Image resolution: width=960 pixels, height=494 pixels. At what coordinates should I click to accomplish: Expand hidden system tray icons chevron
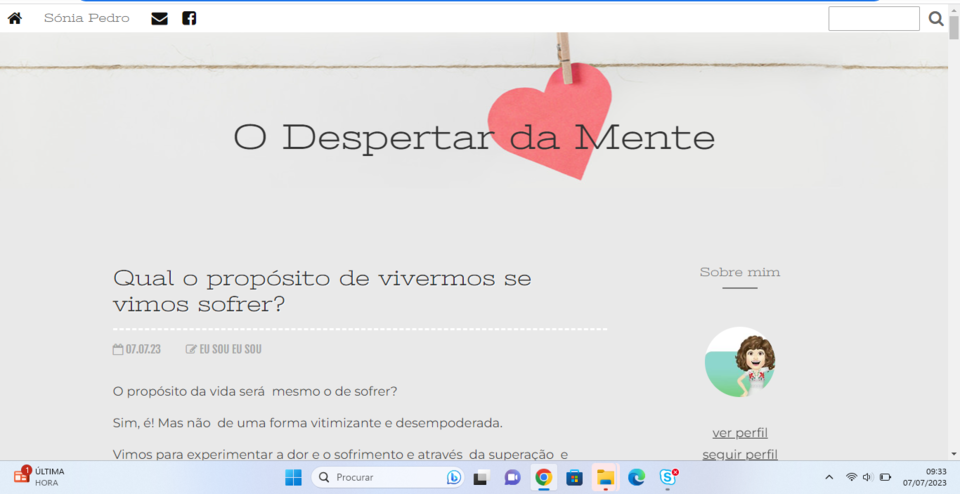[x=829, y=477]
